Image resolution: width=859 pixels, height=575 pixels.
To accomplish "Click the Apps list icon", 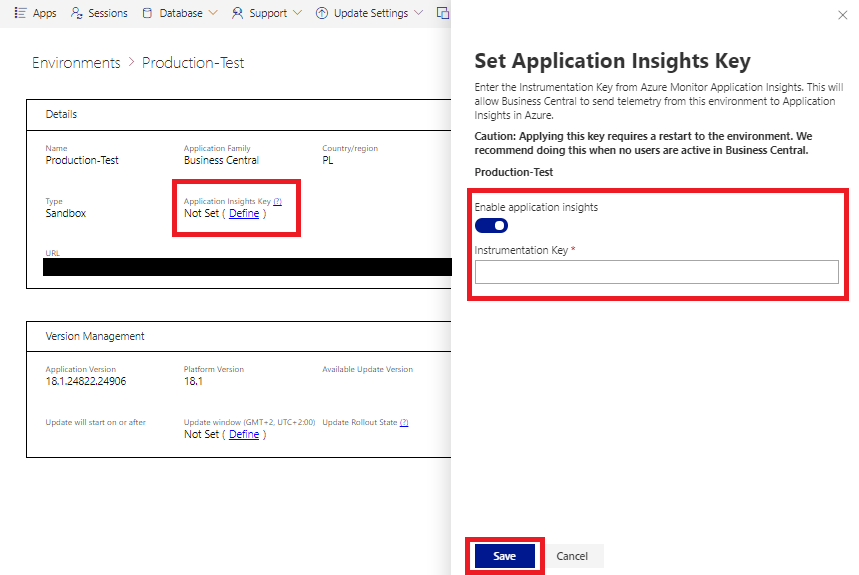I will (20, 13).
